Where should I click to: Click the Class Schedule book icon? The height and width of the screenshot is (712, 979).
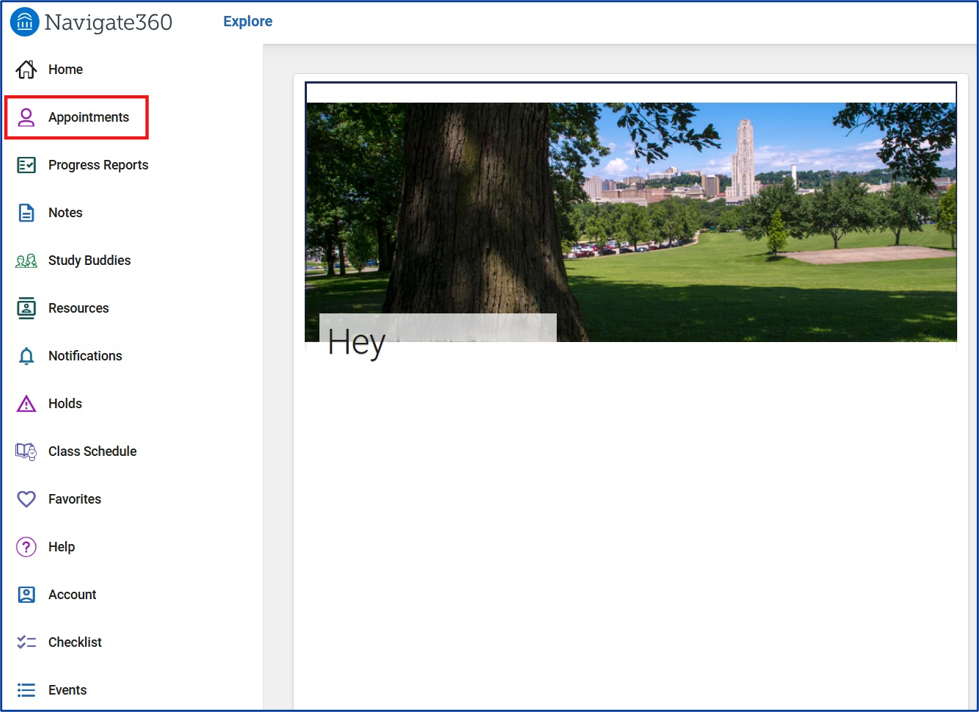point(26,452)
